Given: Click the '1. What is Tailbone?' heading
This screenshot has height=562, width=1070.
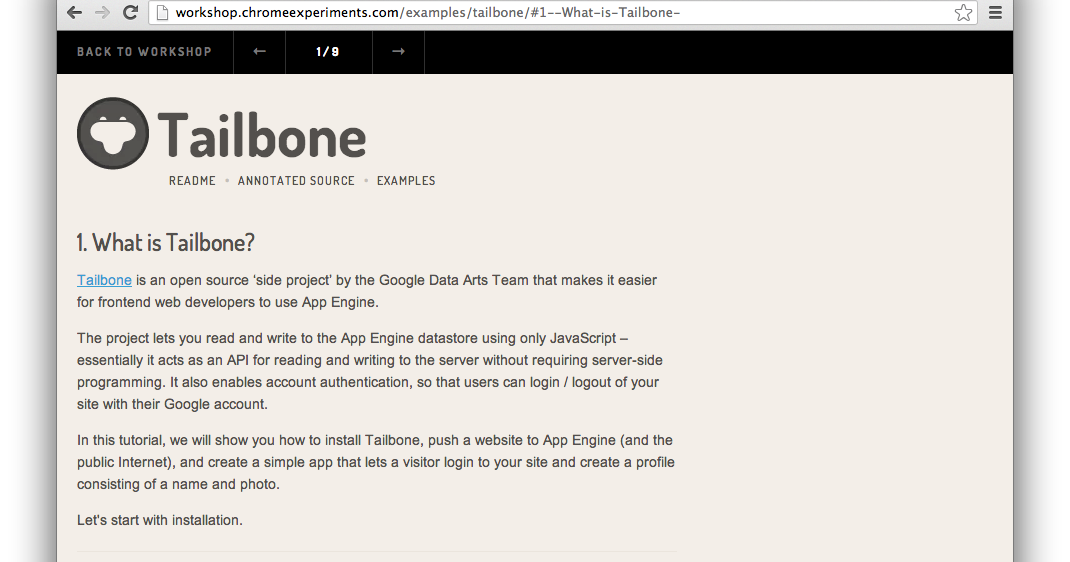Looking at the screenshot, I should click(165, 243).
